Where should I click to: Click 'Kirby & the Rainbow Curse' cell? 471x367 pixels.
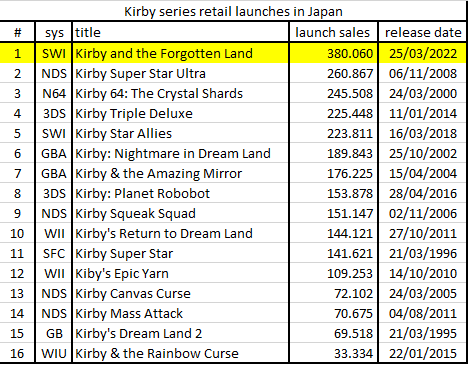point(180,353)
